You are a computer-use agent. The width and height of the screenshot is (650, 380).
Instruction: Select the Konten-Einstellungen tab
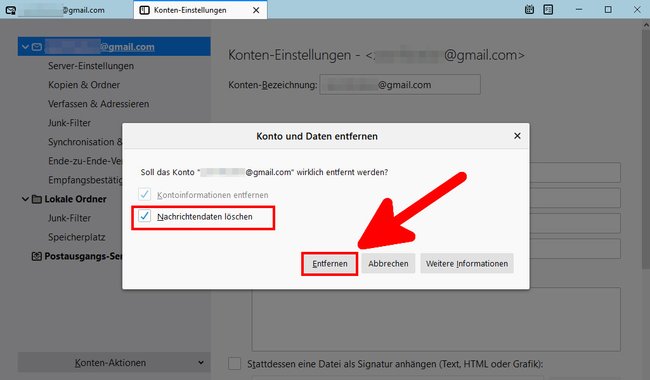200,10
